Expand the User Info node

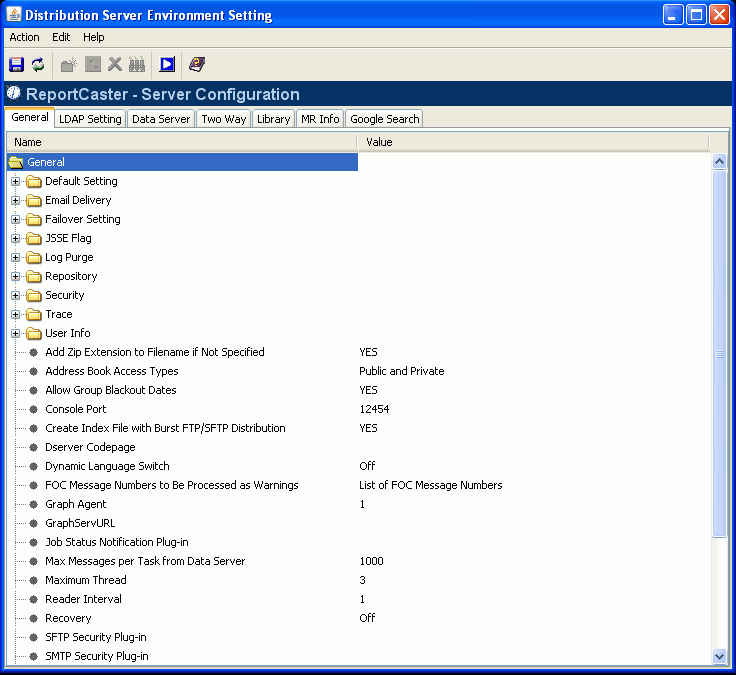click(x=15, y=333)
